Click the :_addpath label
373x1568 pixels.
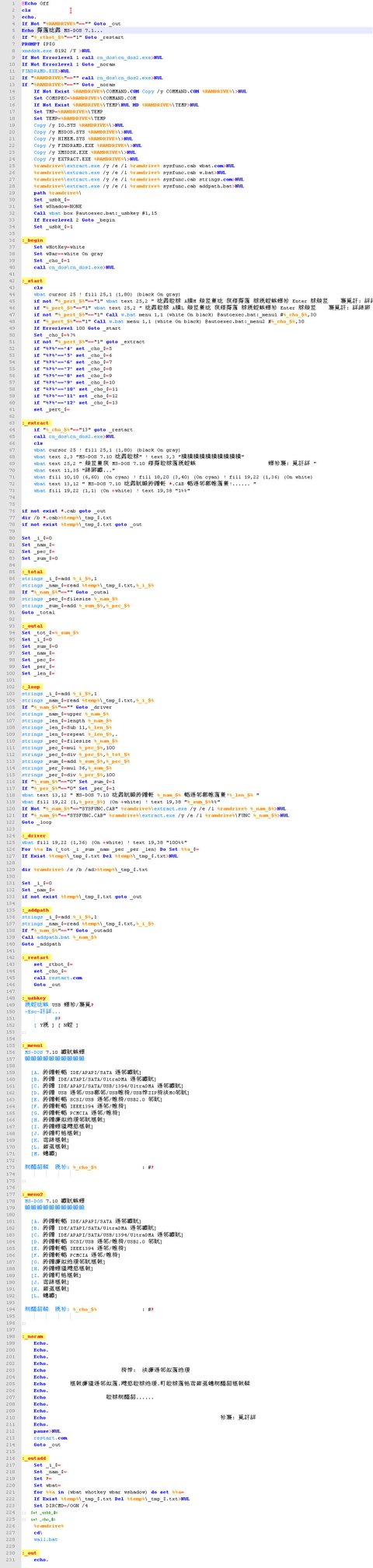click(x=36, y=909)
